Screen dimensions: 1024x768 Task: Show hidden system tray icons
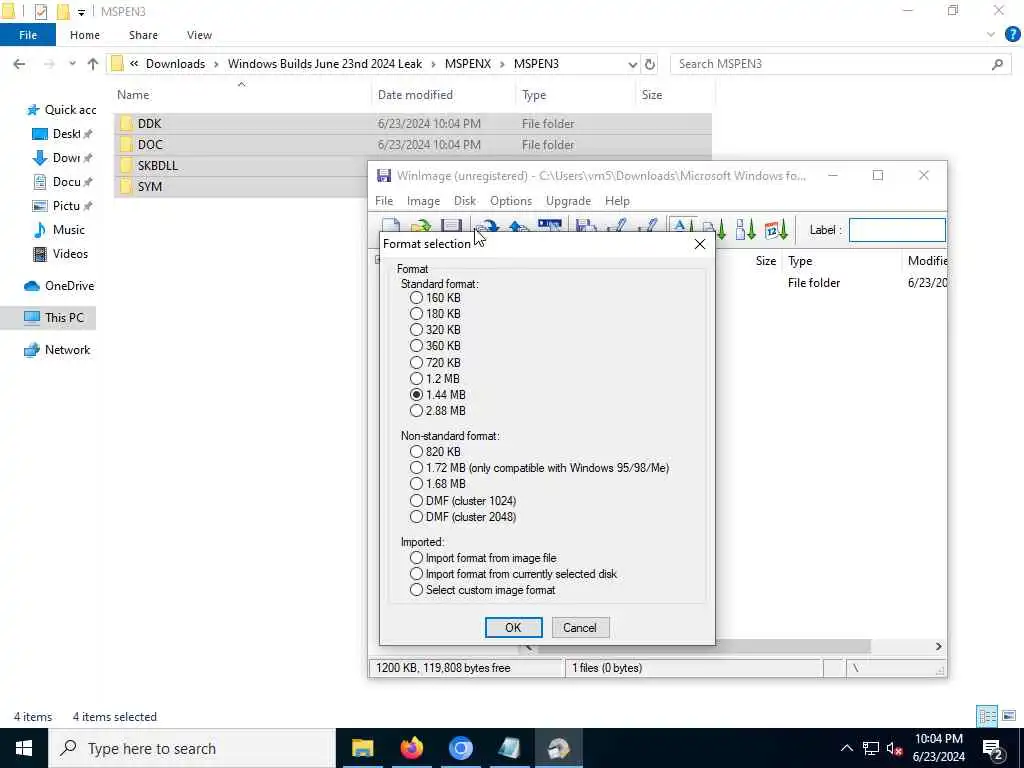click(846, 748)
